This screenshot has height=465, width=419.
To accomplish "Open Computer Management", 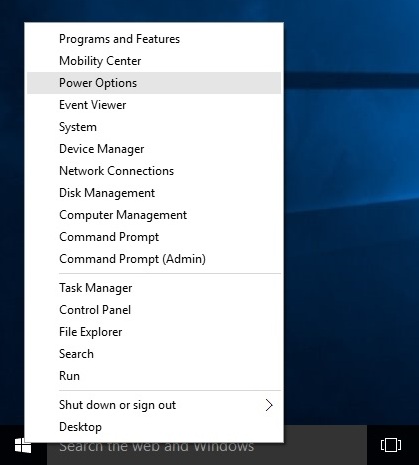I will (154, 215).
